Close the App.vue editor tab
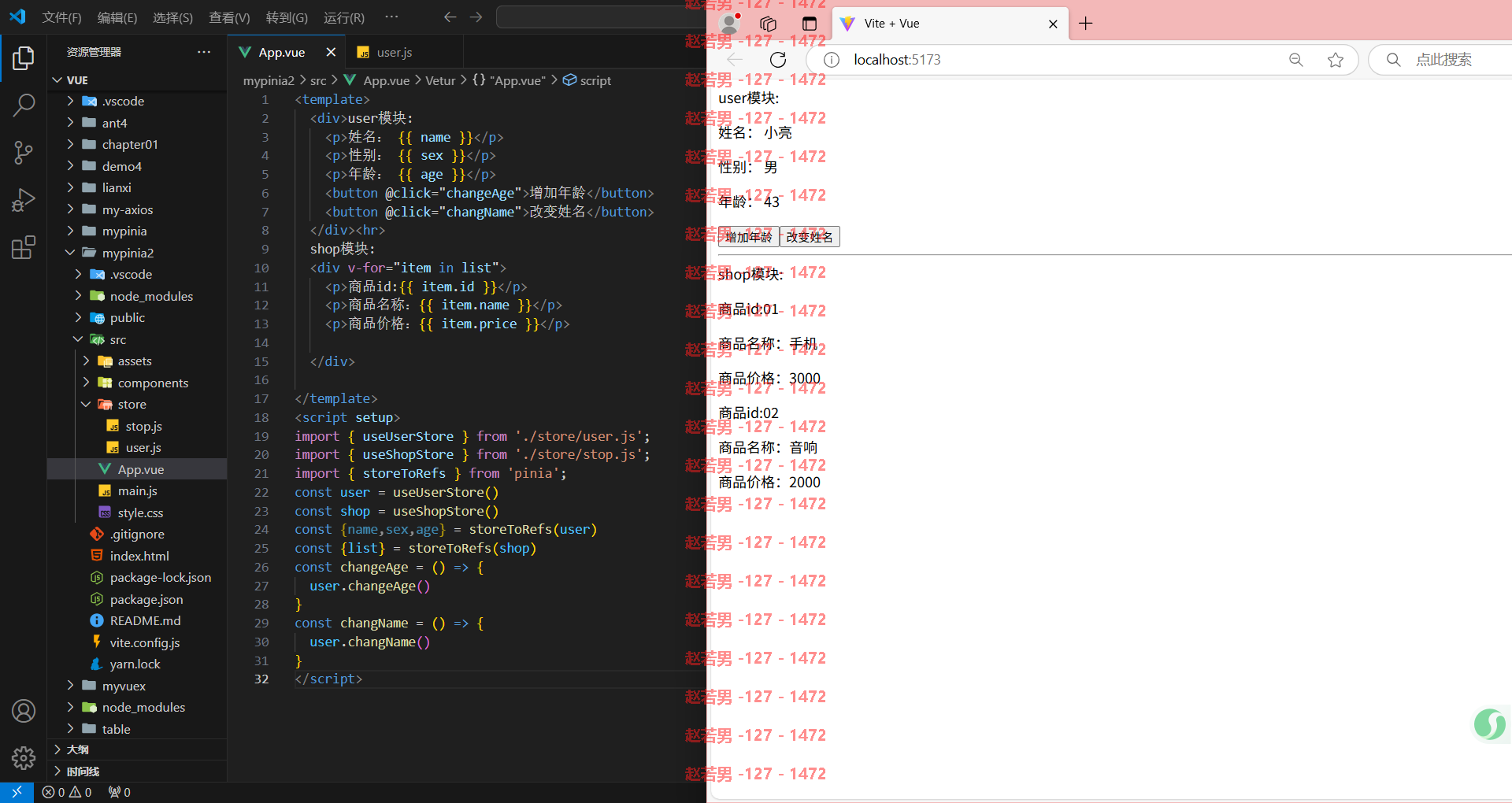Viewport: 1512px width, 803px height. [x=331, y=52]
